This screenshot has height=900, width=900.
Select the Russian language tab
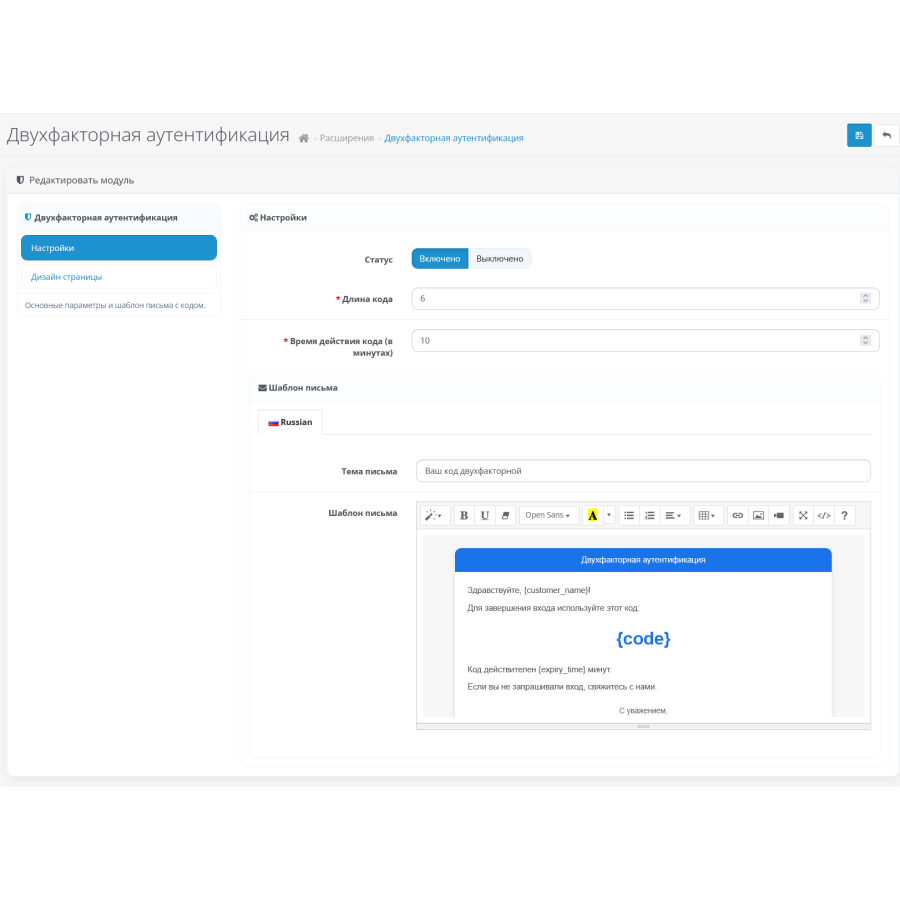coord(290,422)
